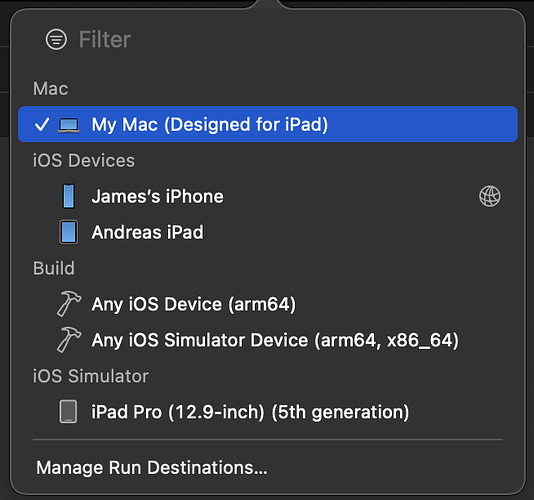This screenshot has width=534, height=500.
Task: Choose James's iPhone as destination
Action: [x=268, y=197]
